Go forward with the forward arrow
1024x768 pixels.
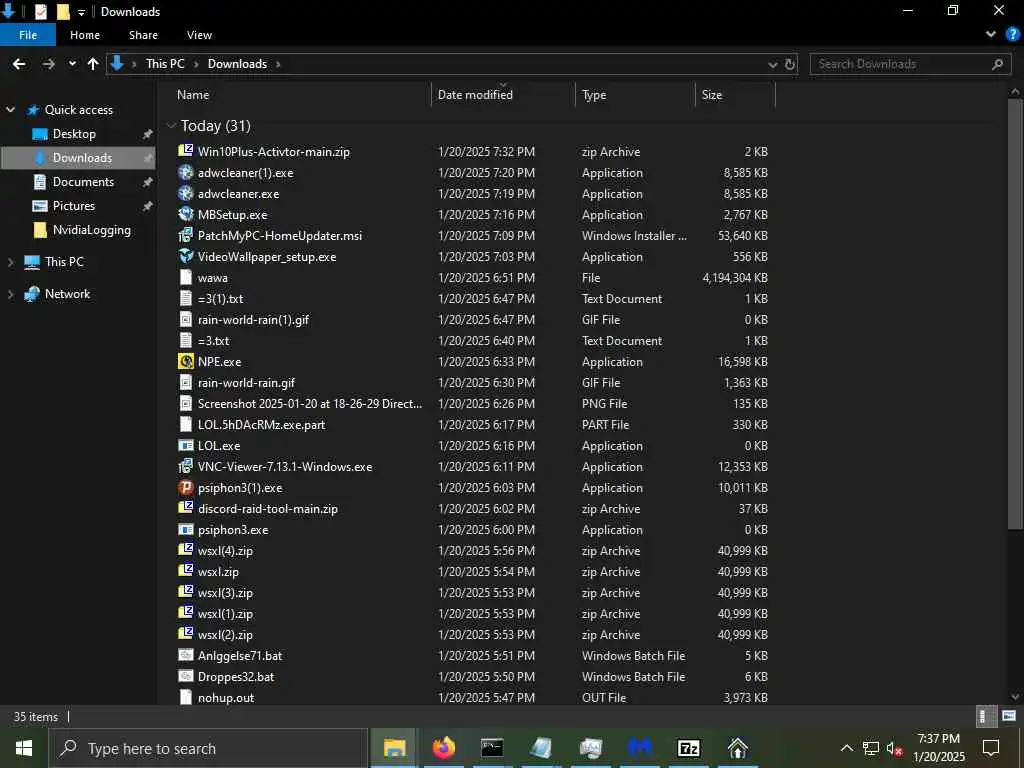(48, 64)
